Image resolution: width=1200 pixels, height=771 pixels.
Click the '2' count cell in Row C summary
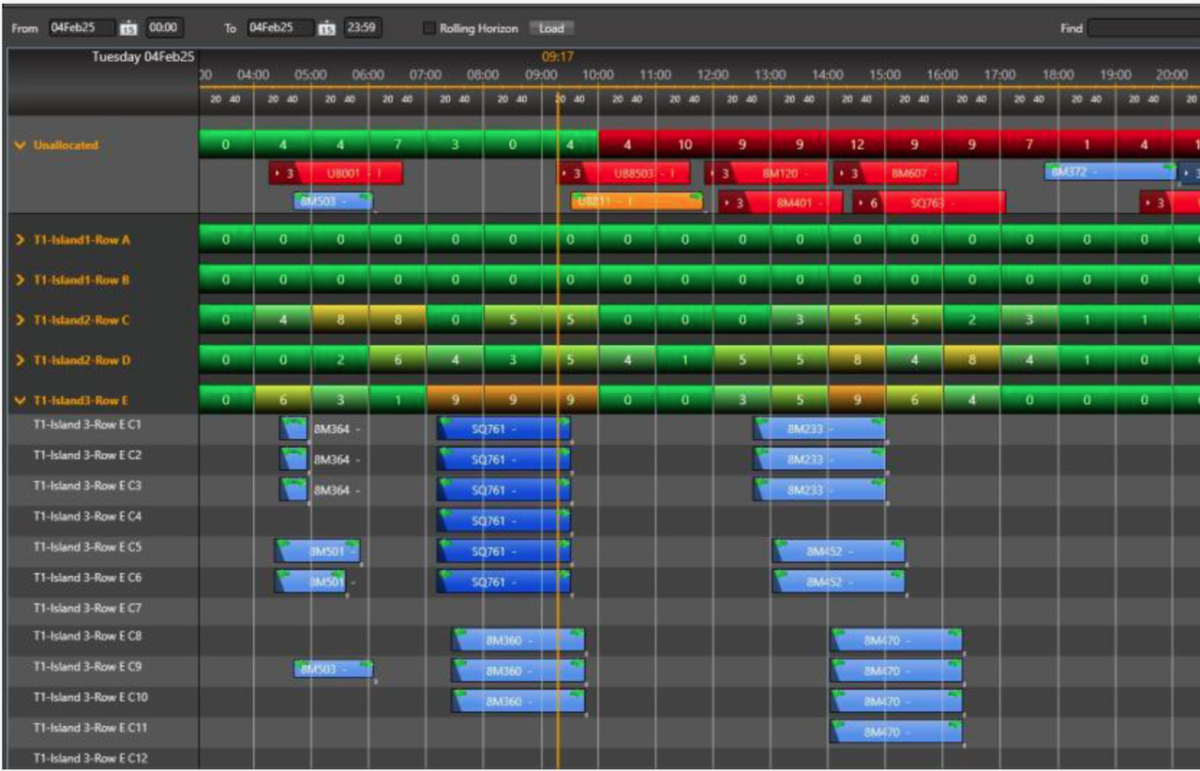pyautogui.click(x=972, y=320)
